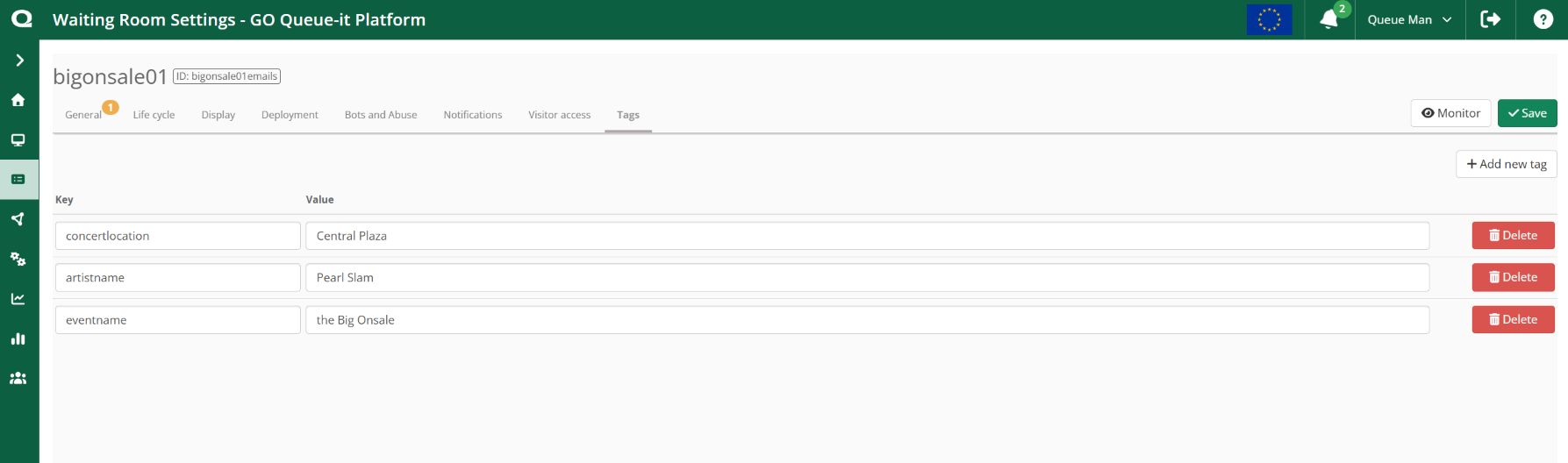Click the Home icon in the sidebar

pos(18,100)
